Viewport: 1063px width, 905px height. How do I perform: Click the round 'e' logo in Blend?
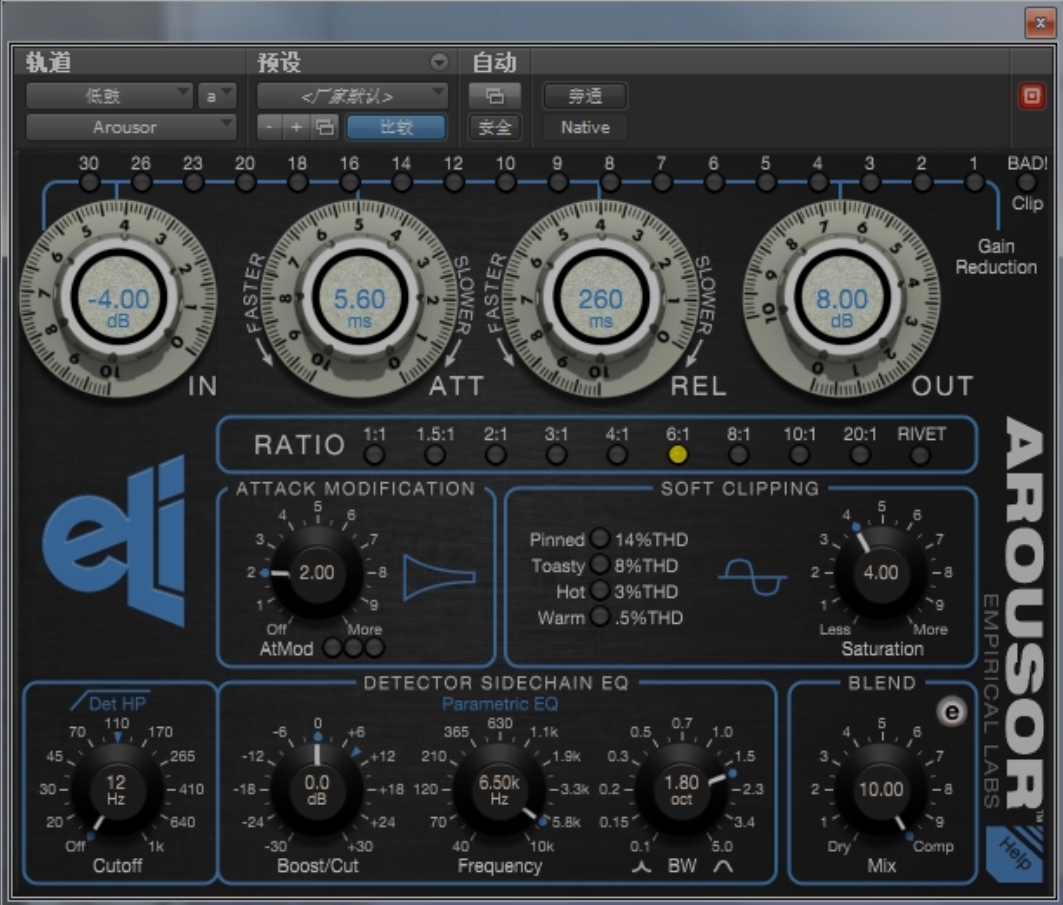coord(952,711)
